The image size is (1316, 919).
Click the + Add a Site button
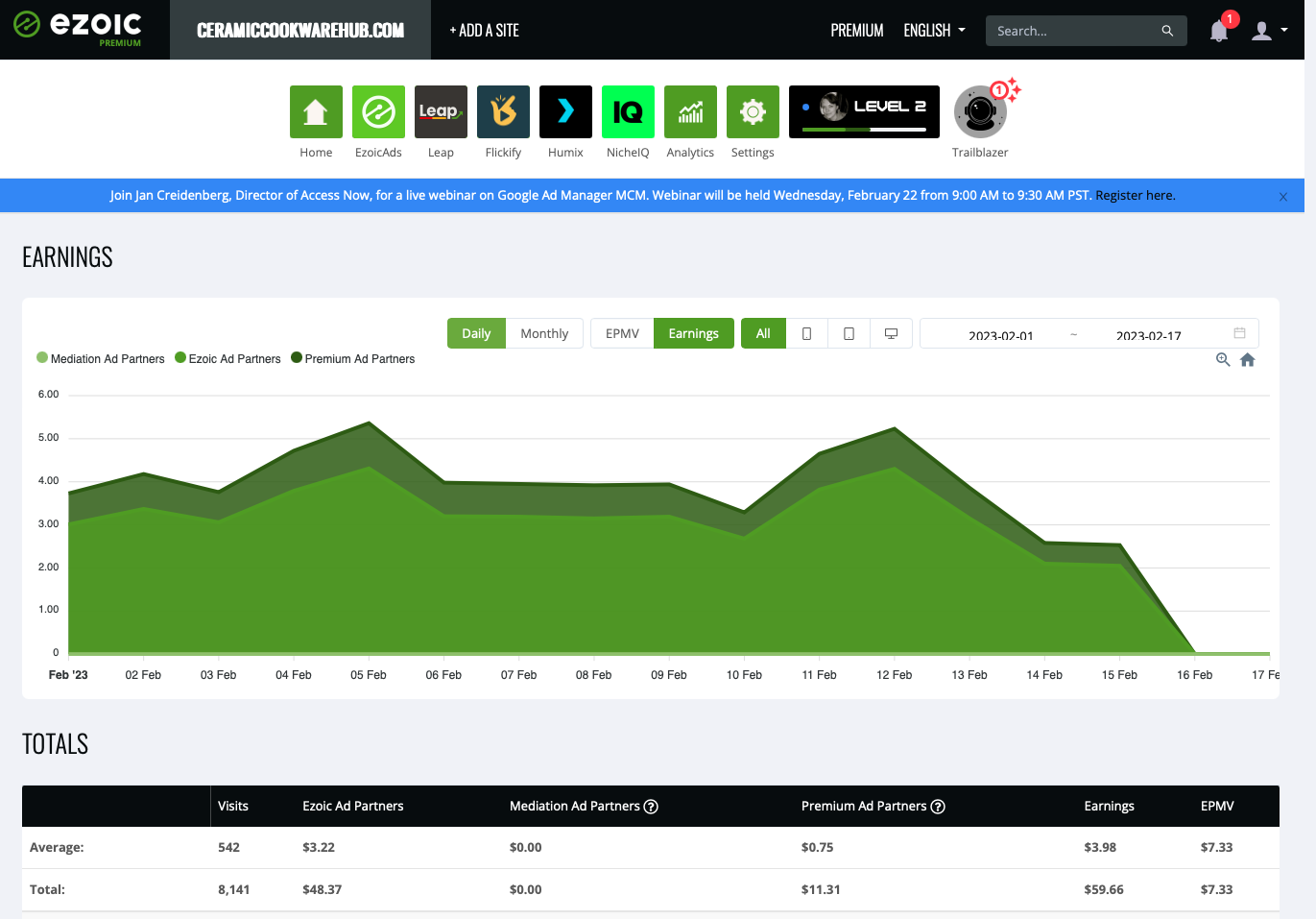point(484,31)
